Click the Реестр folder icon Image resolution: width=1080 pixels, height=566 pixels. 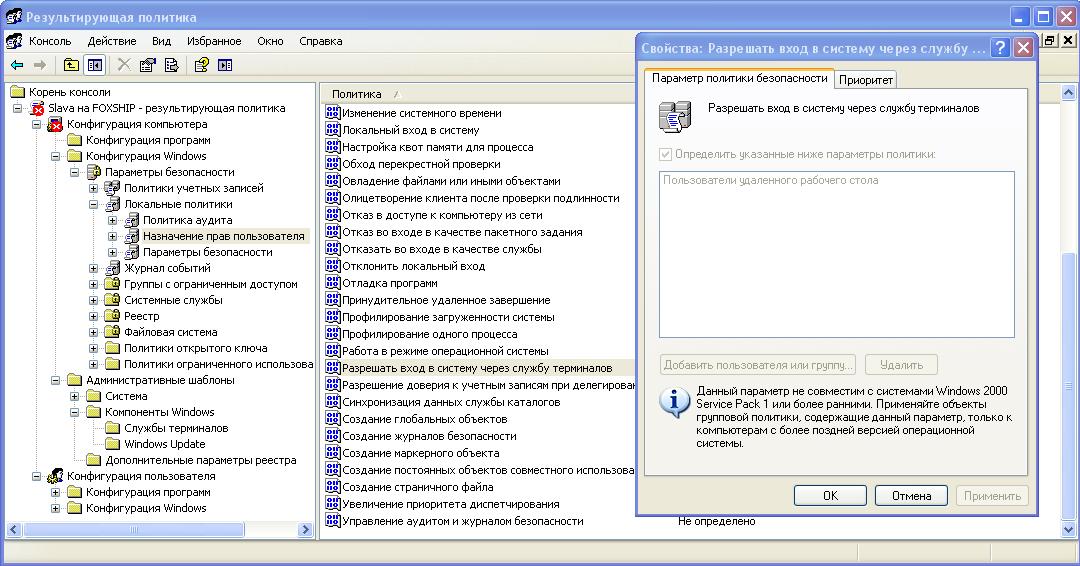(112, 315)
